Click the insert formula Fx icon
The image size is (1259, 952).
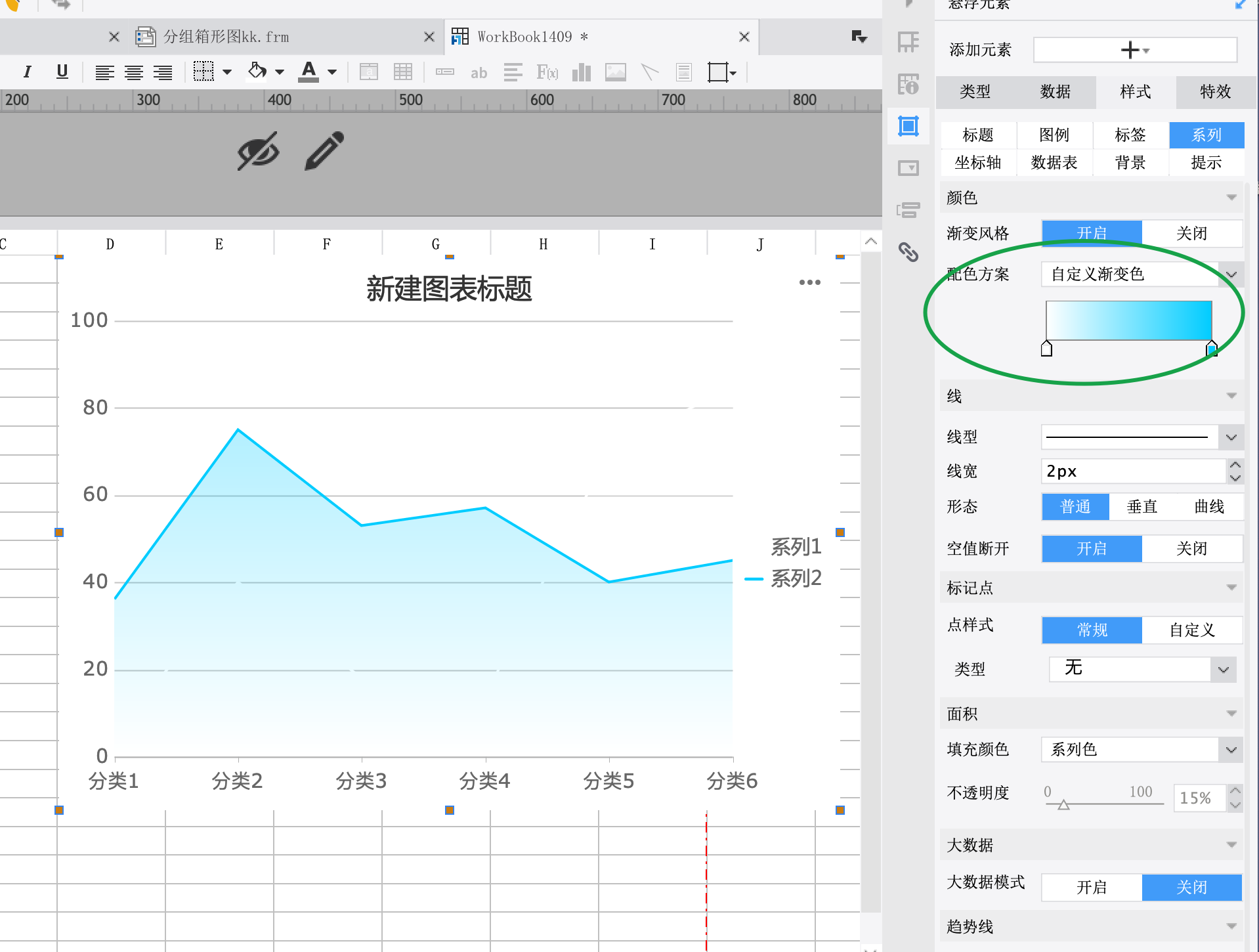coord(547,72)
